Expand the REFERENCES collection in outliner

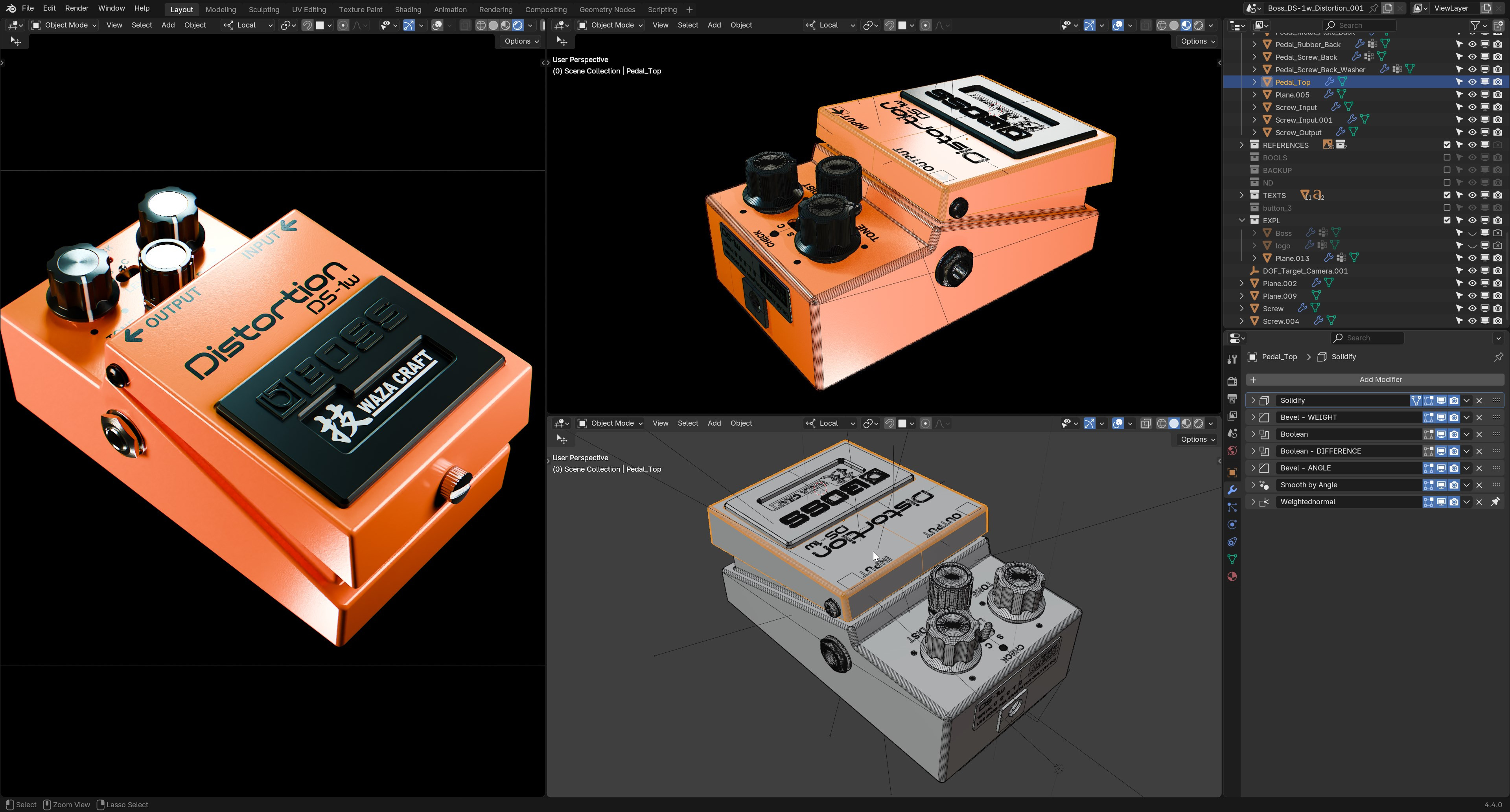tap(1242, 145)
